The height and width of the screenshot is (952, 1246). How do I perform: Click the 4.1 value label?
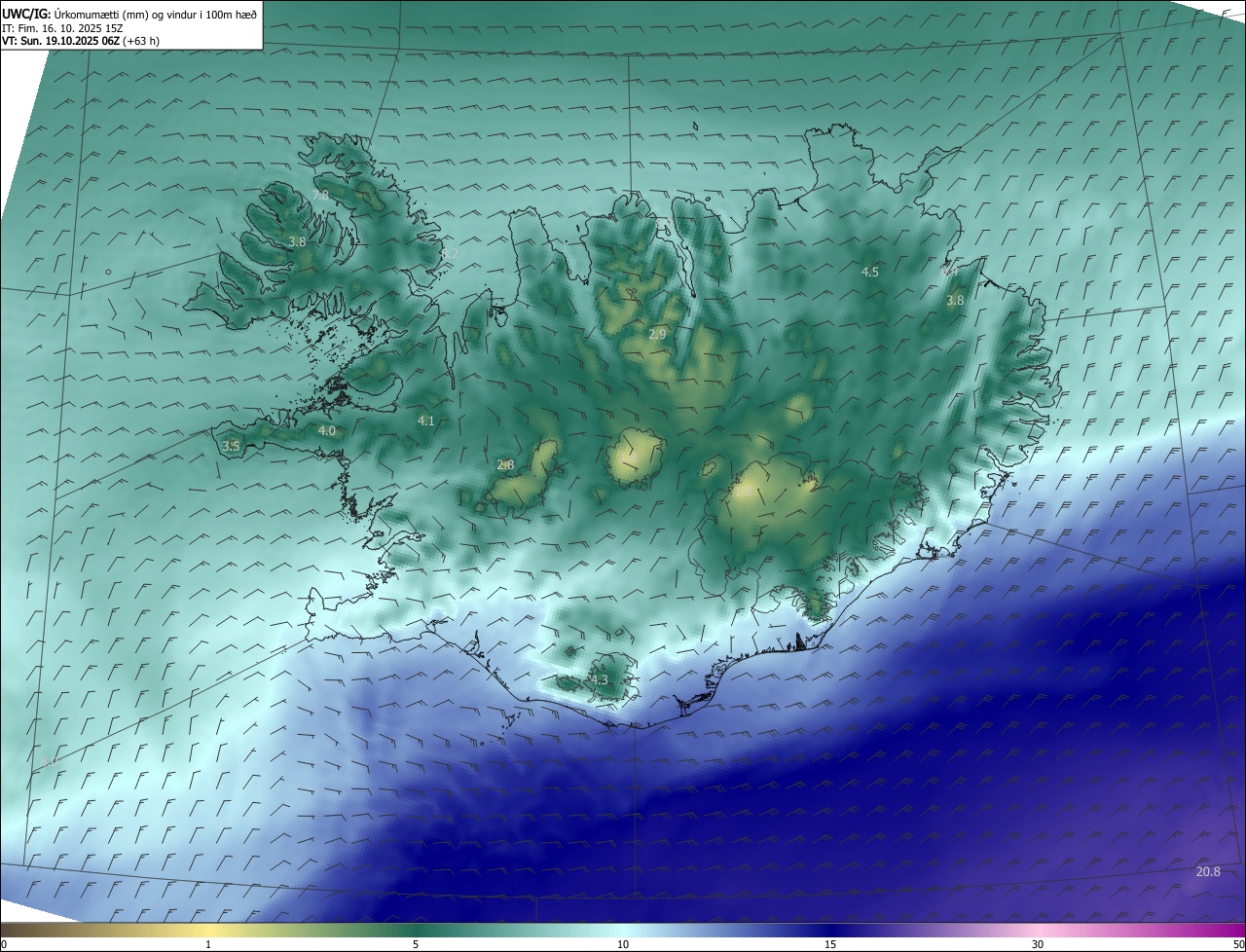click(x=425, y=421)
